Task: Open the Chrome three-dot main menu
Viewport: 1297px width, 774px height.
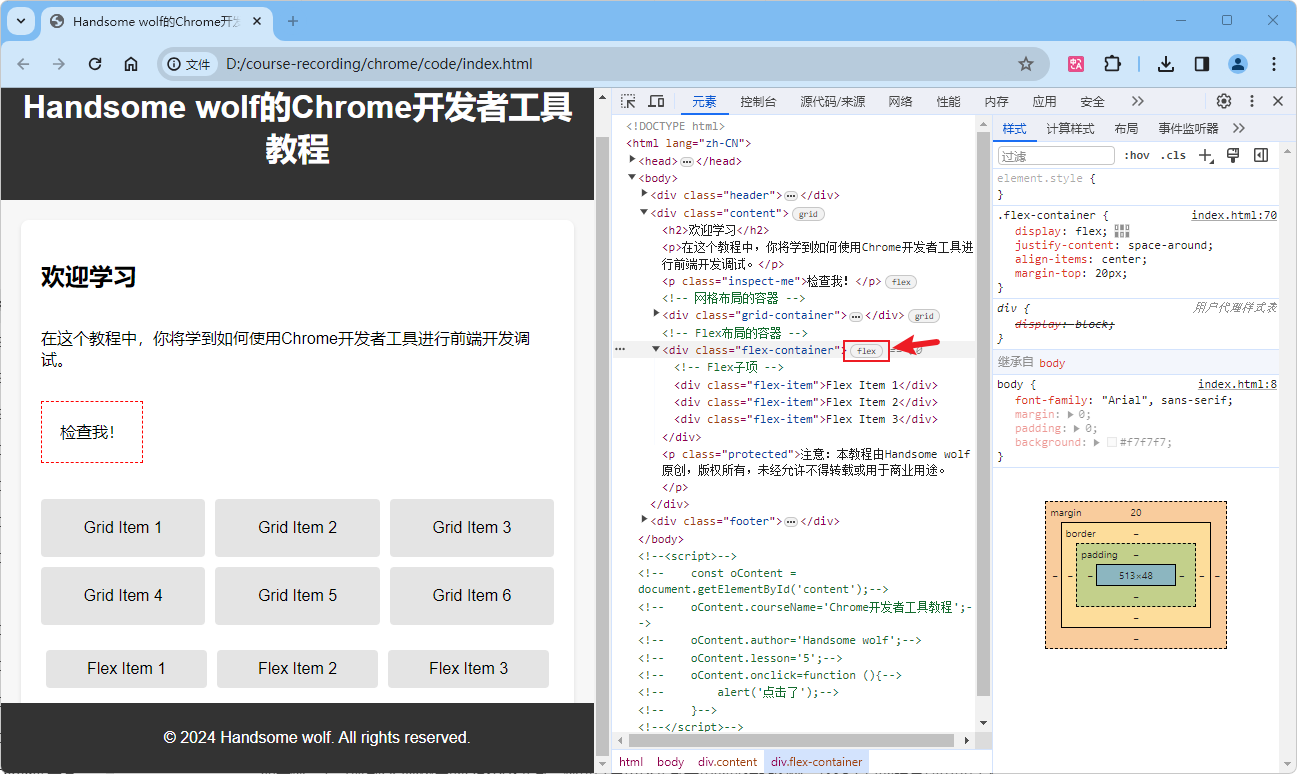Action: click(1274, 64)
